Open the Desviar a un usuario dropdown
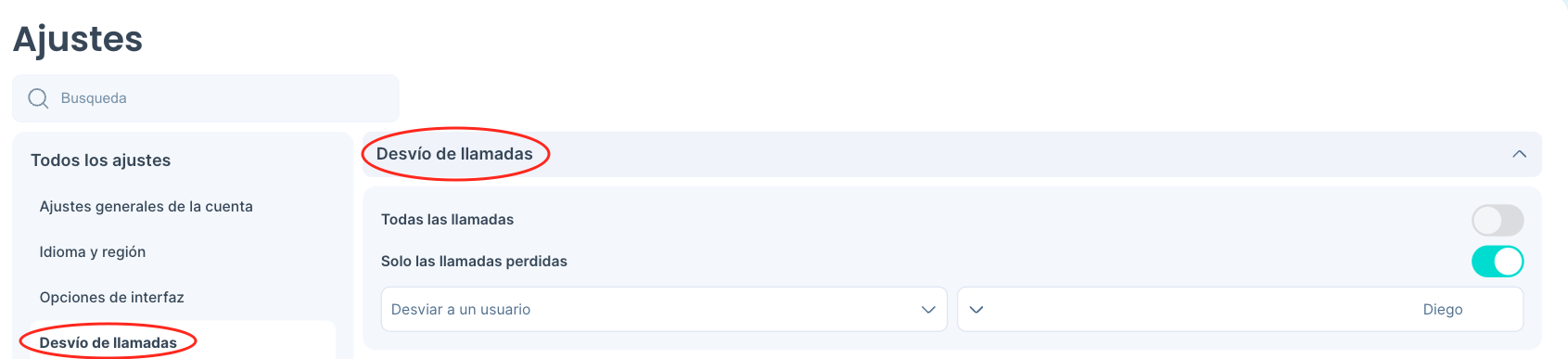The width and height of the screenshot is (1568, 359). pos(664,310)
